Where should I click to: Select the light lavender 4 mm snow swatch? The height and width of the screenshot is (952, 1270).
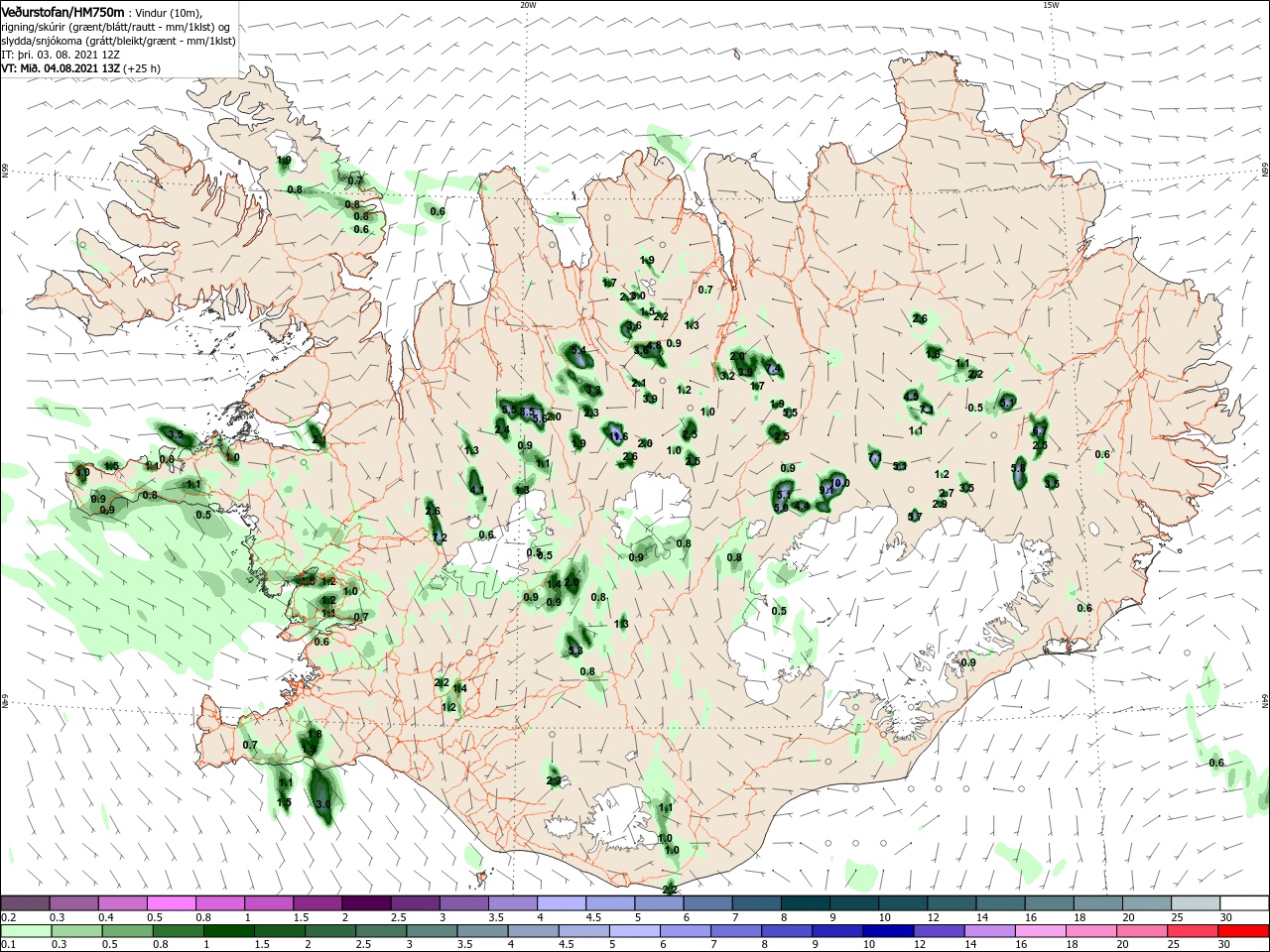562,903
